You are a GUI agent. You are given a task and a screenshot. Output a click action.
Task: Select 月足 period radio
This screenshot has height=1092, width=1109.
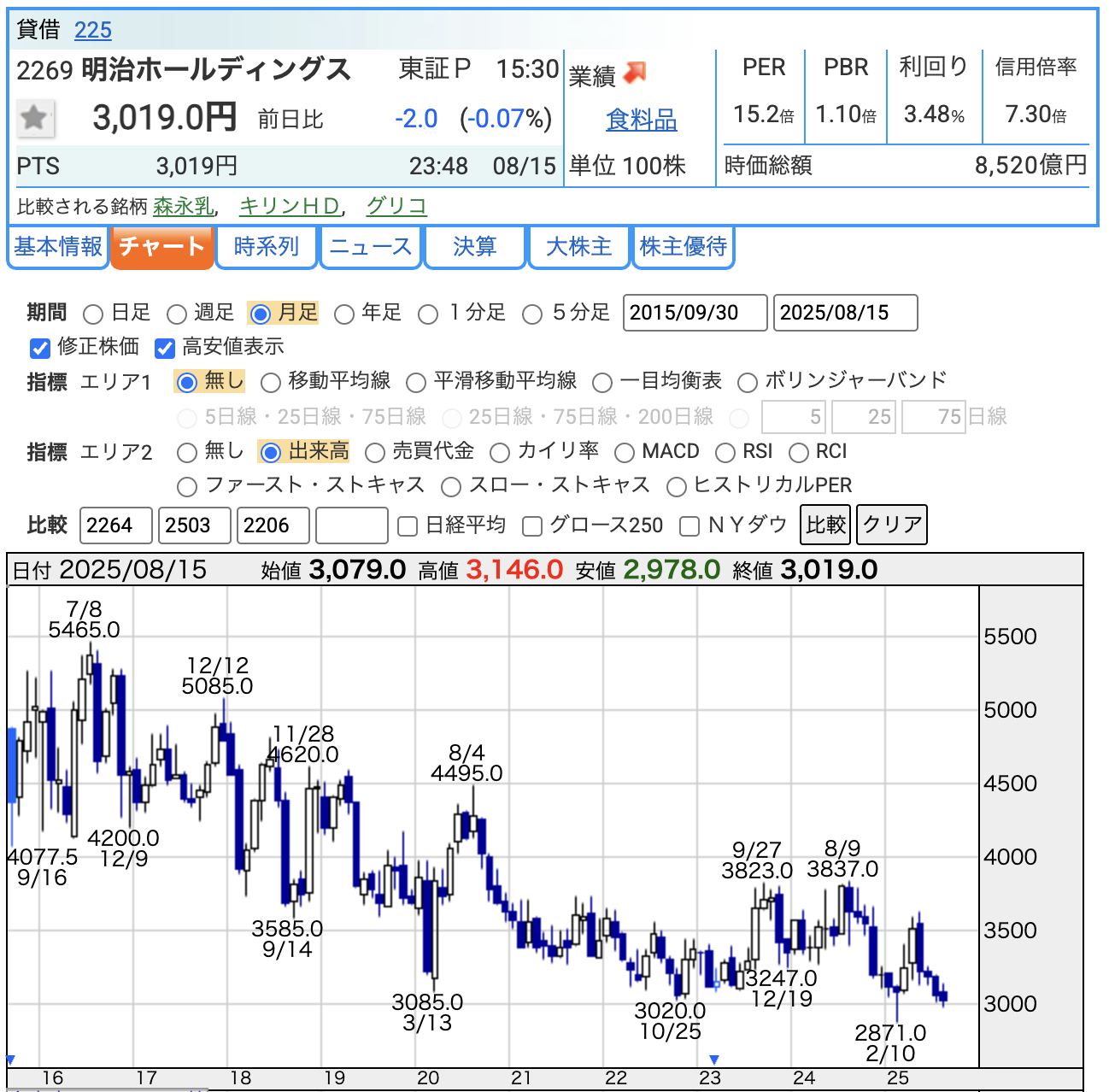coord(261,314)
